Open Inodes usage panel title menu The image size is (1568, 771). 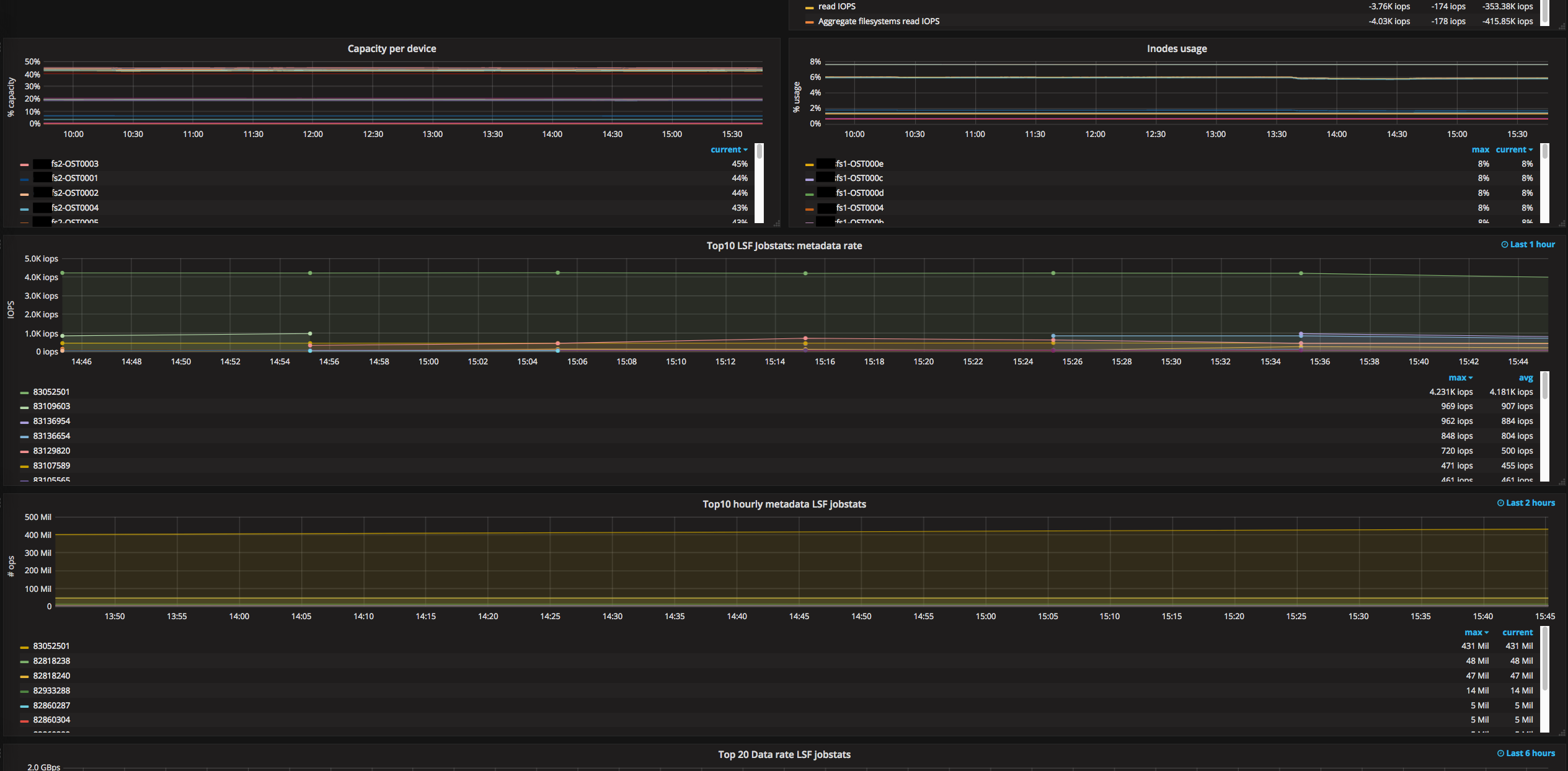pyautogui.click(x=1176, y=49)
